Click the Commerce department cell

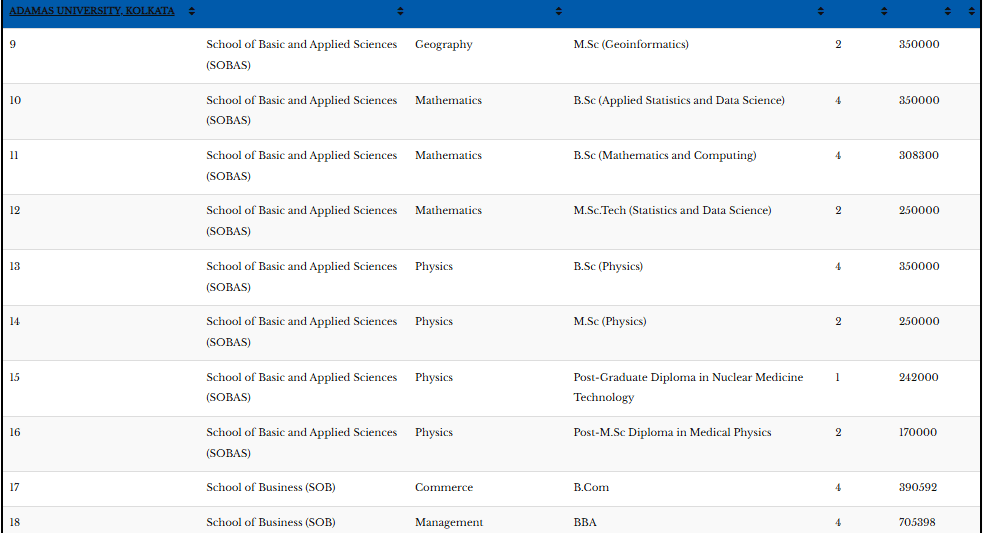point(443,488)
